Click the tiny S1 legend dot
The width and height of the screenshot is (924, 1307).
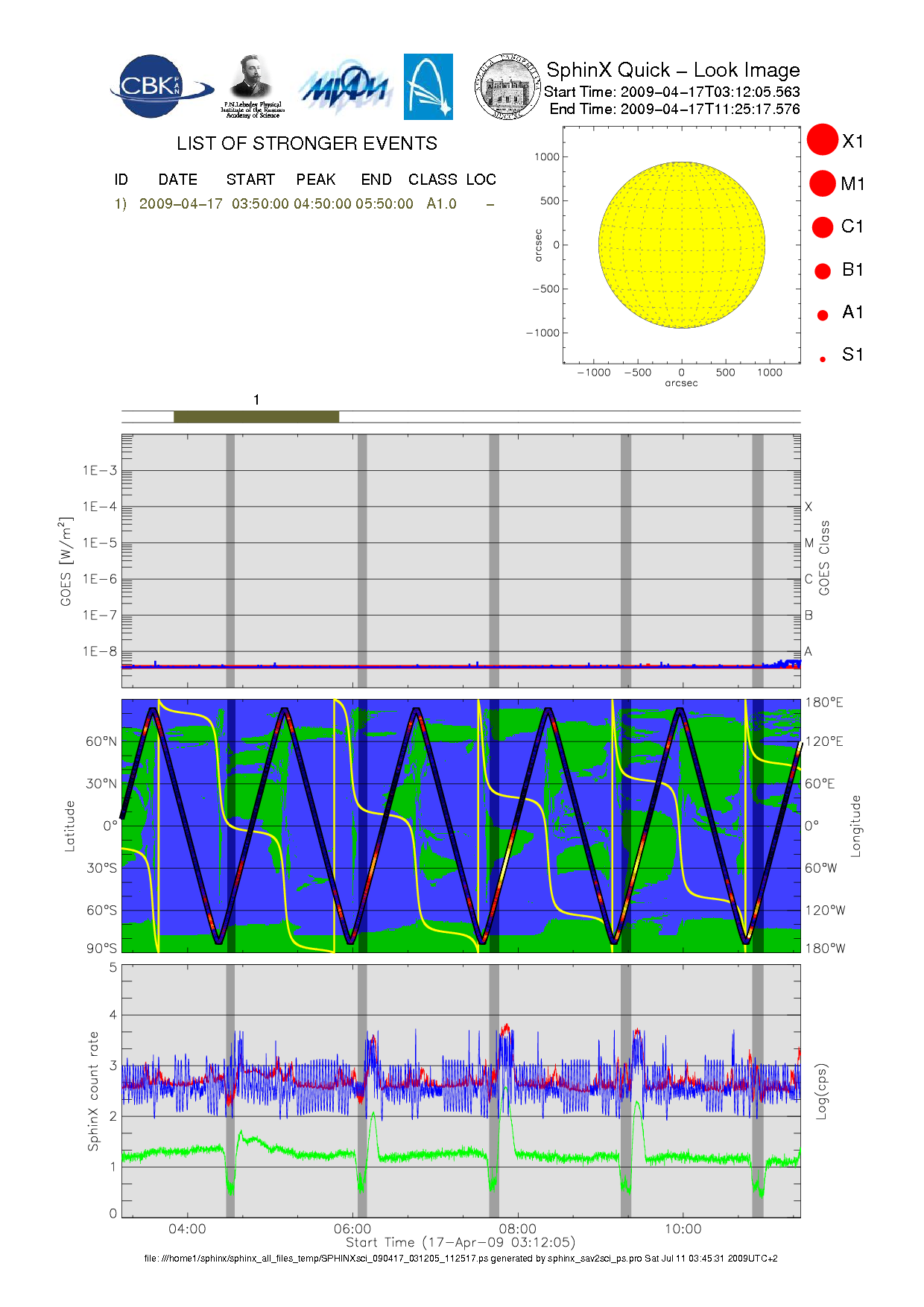[823, 359]
